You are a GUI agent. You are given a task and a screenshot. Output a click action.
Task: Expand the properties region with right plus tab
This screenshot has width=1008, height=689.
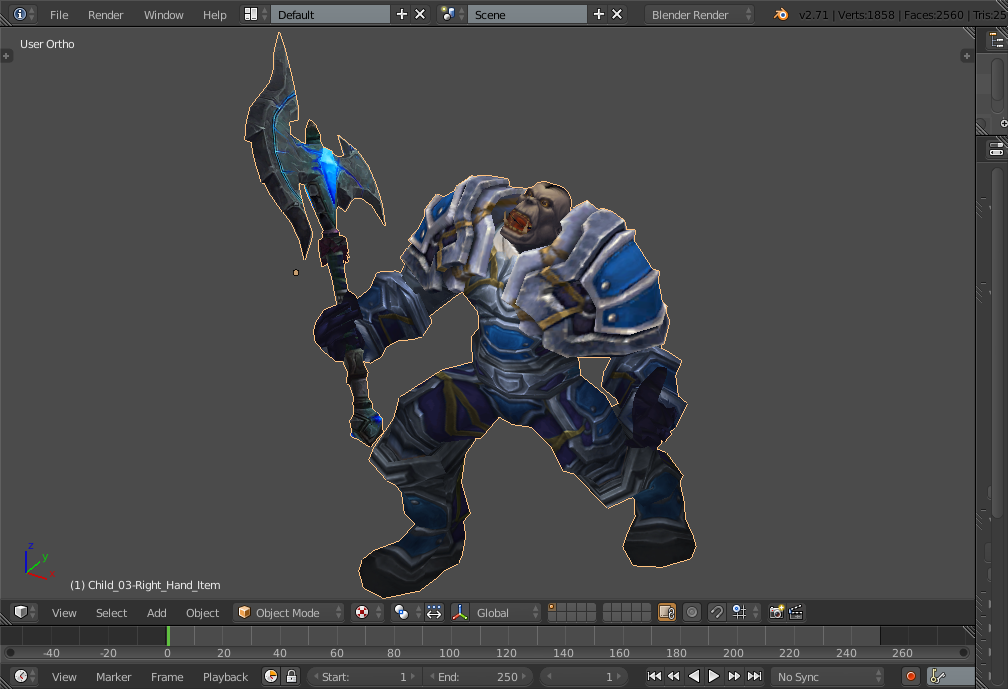[x=966, y=56]
